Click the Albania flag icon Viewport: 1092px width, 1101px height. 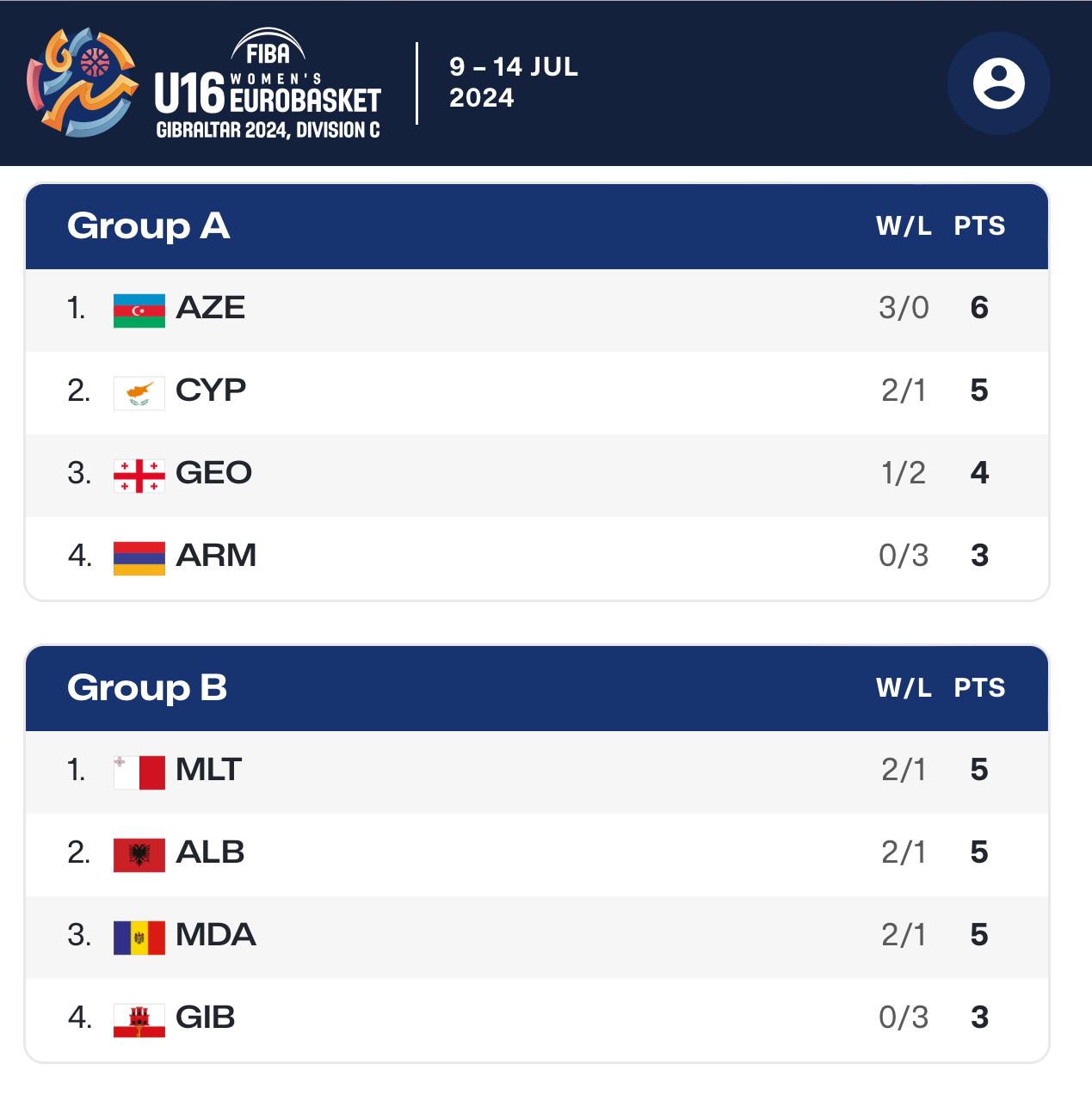pos(139,854)
